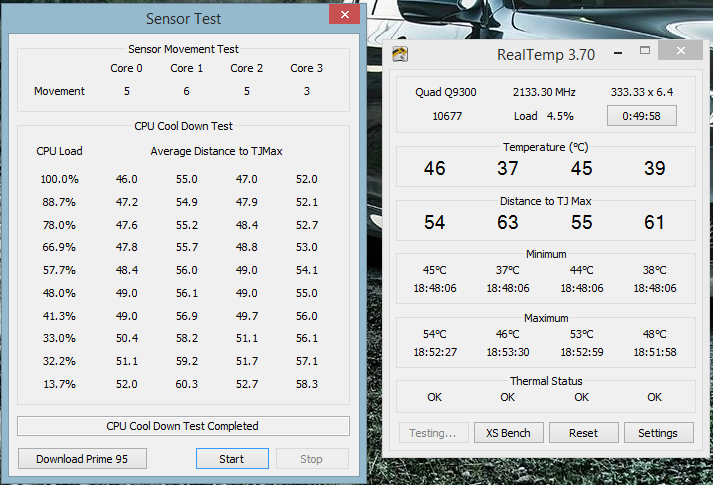Click the 37 temperature reading
The width and height of the screenshot is (713, 485).
click(508, 168)
